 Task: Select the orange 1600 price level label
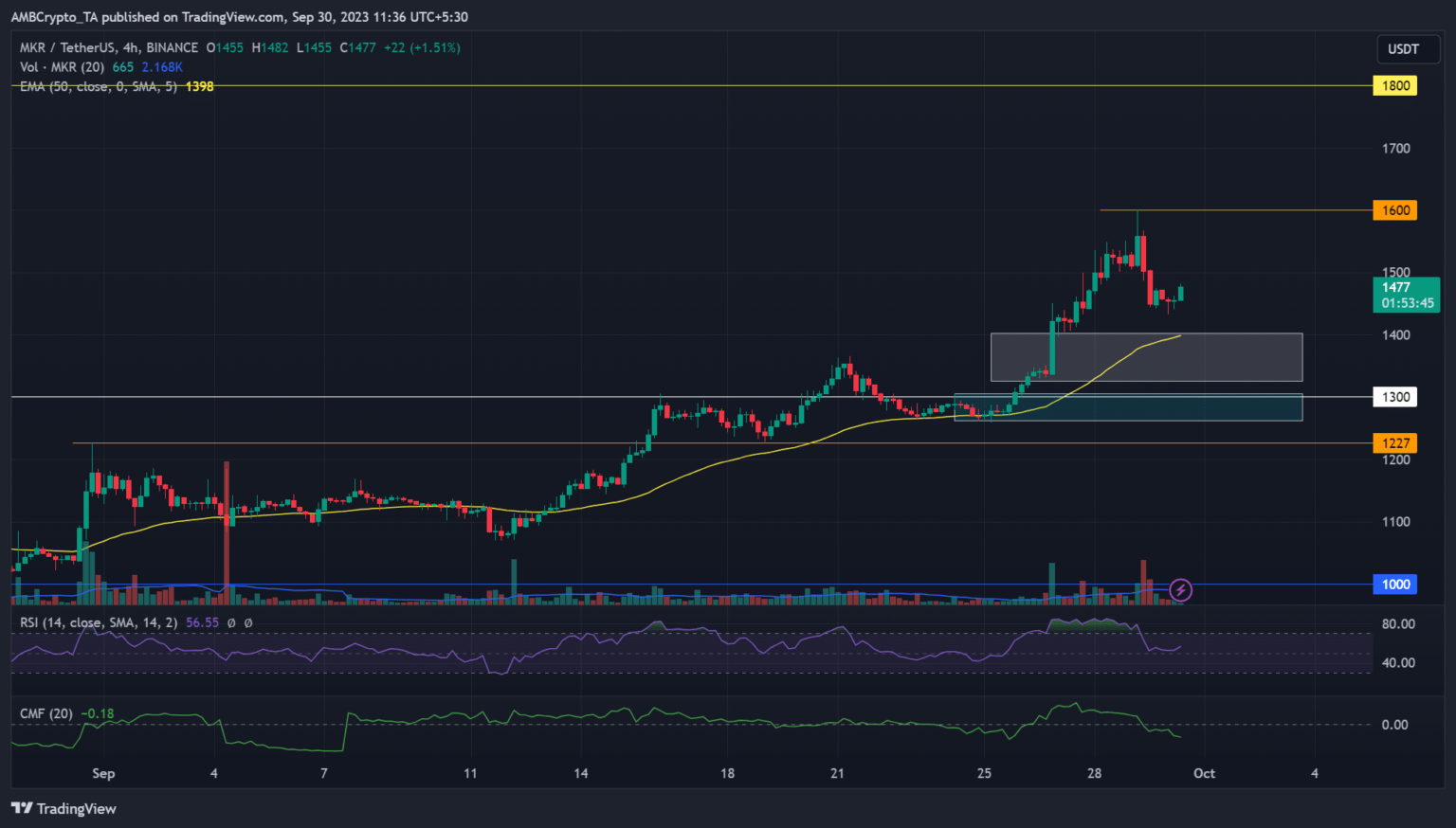click(1394, 210)
